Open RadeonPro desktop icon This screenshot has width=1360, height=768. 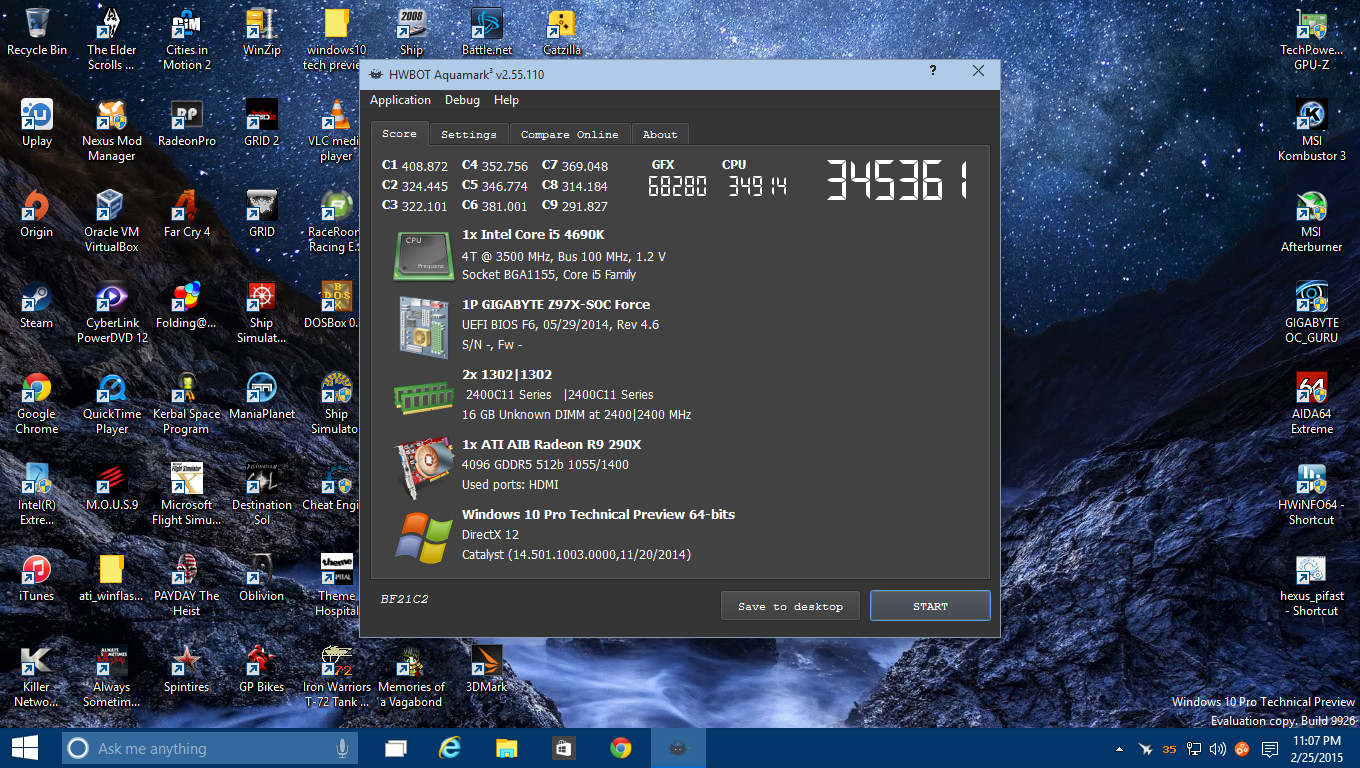coord(187,123)
